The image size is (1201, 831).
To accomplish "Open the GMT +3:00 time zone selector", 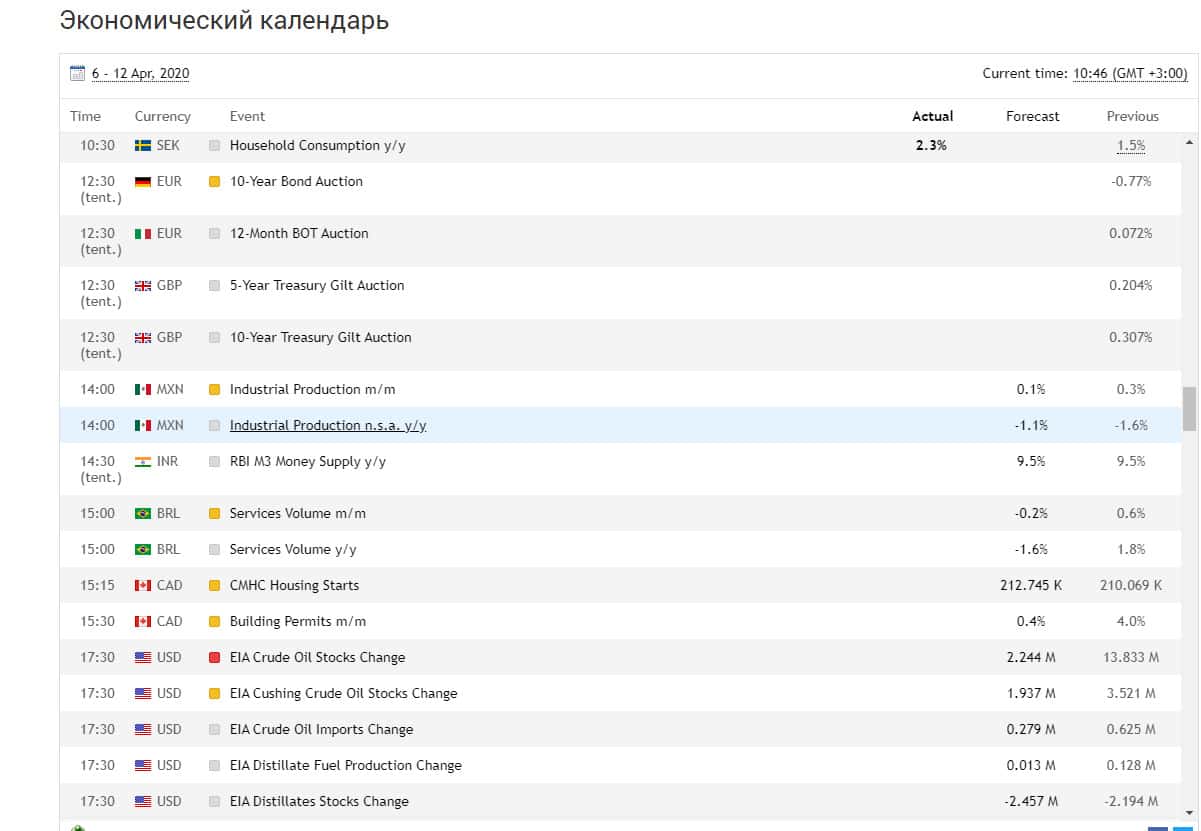I will [1130, 74].
